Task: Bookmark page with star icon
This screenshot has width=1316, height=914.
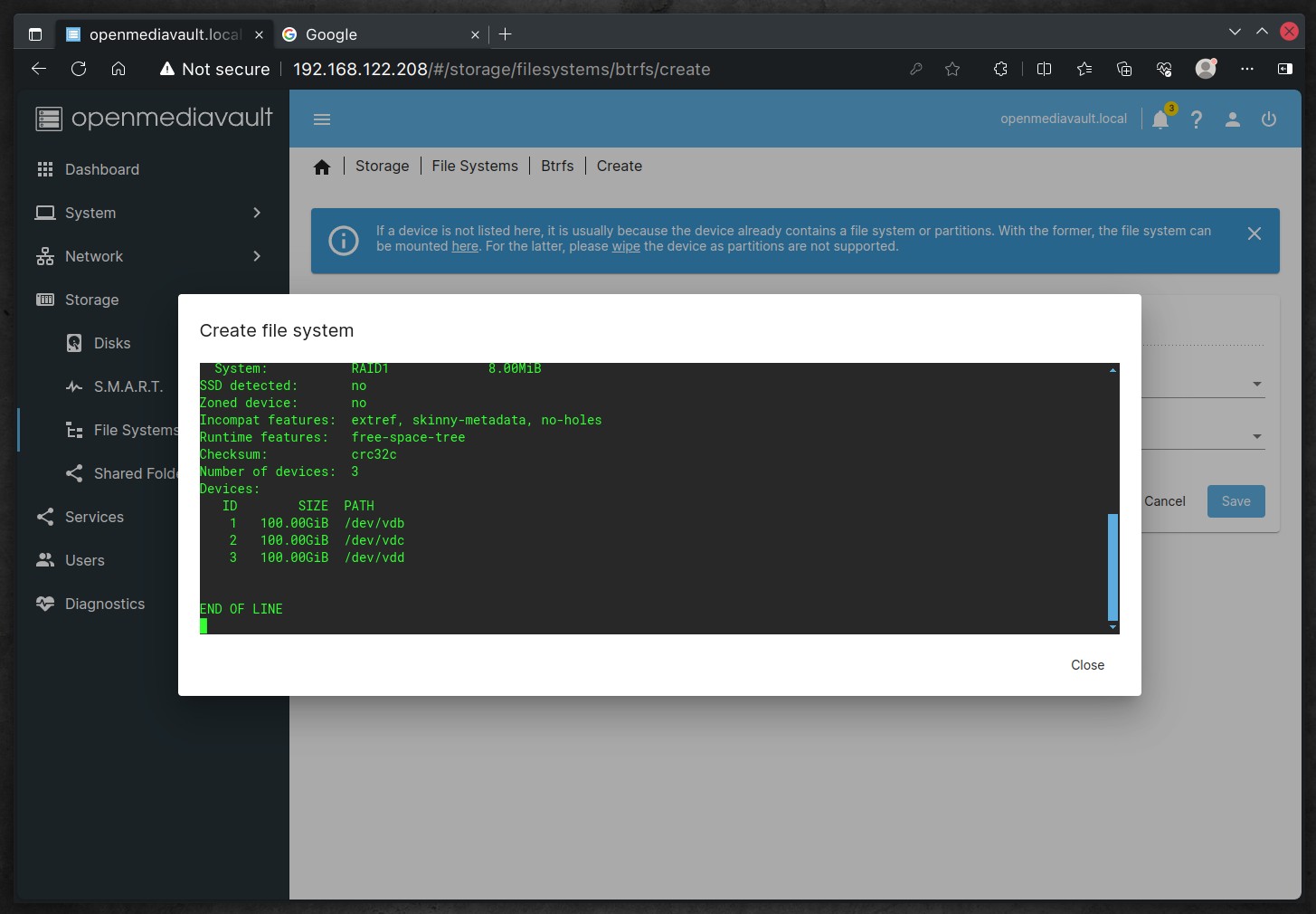Action: click(952, 69)
